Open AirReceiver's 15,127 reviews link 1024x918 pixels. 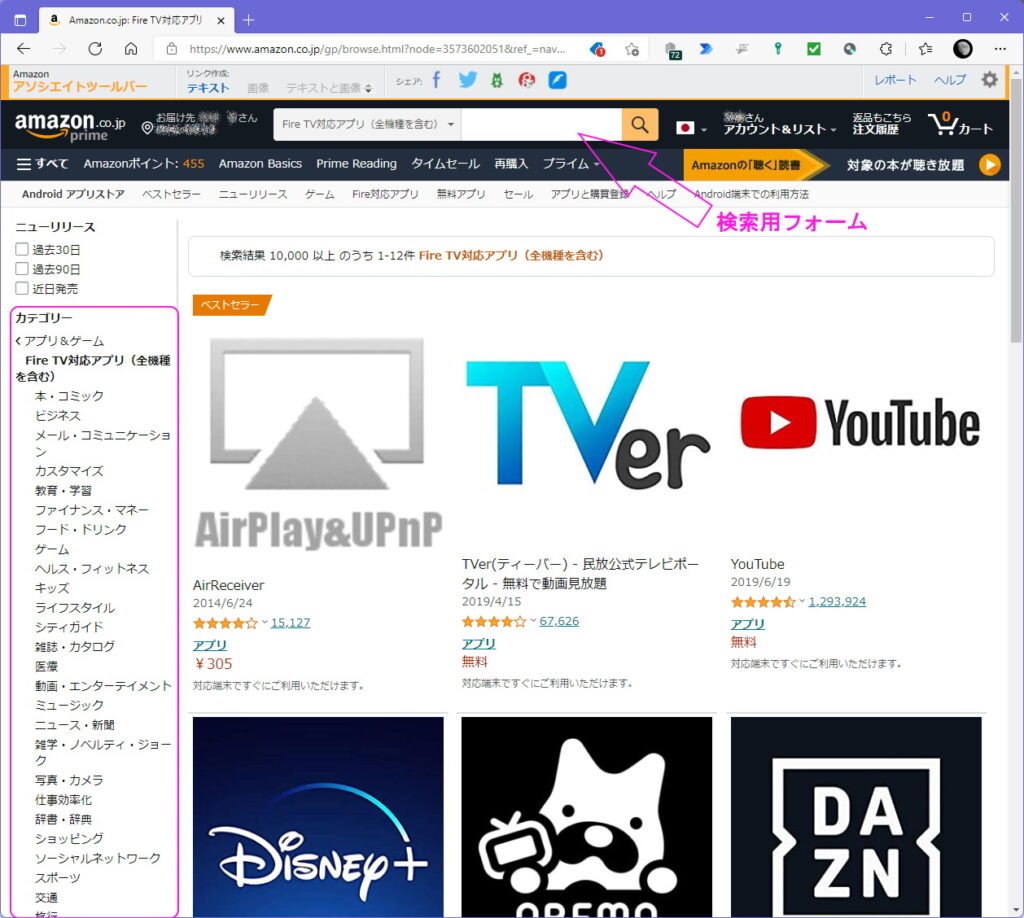point(291,623)
